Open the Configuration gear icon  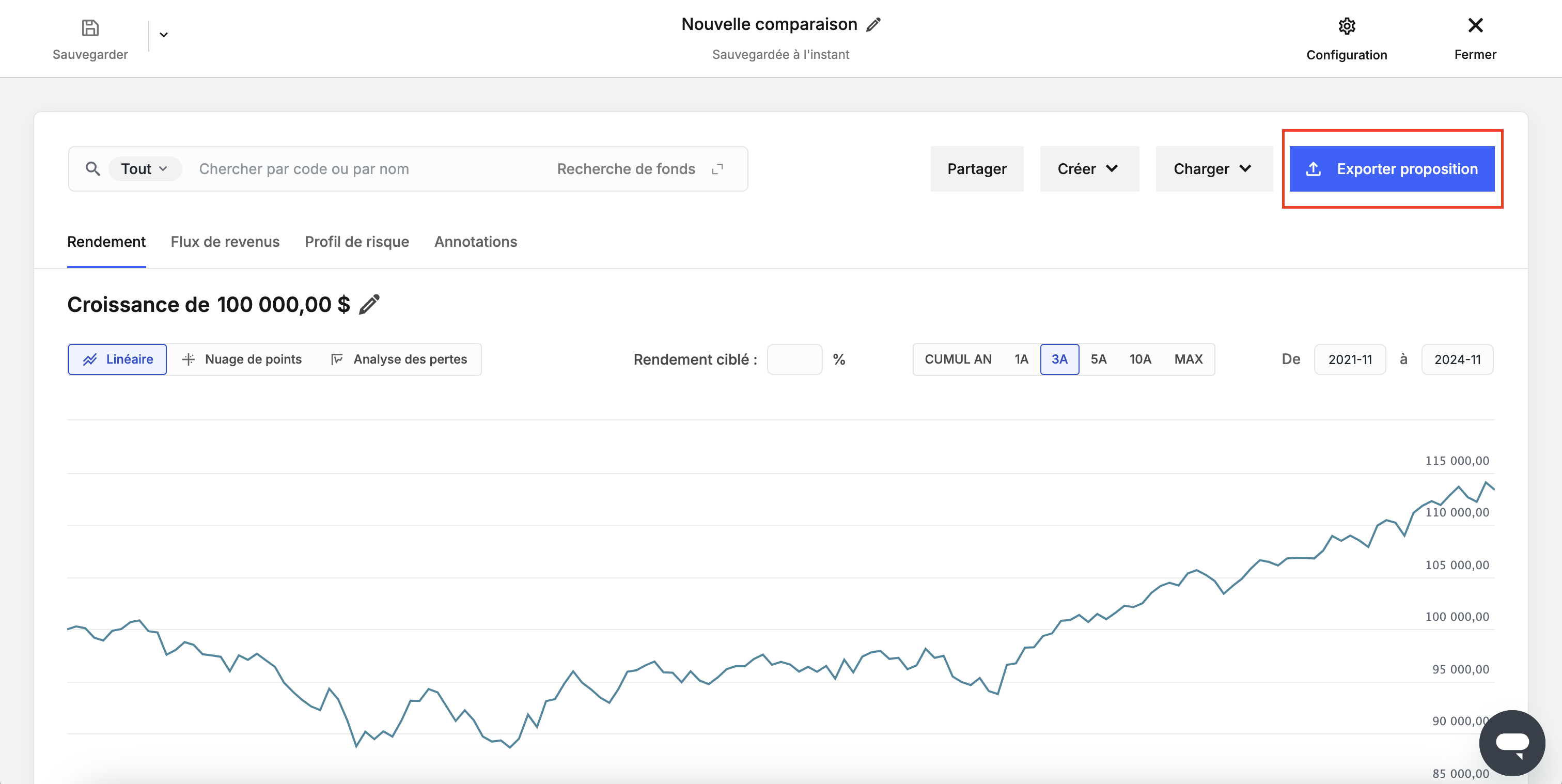point(1346,26)
